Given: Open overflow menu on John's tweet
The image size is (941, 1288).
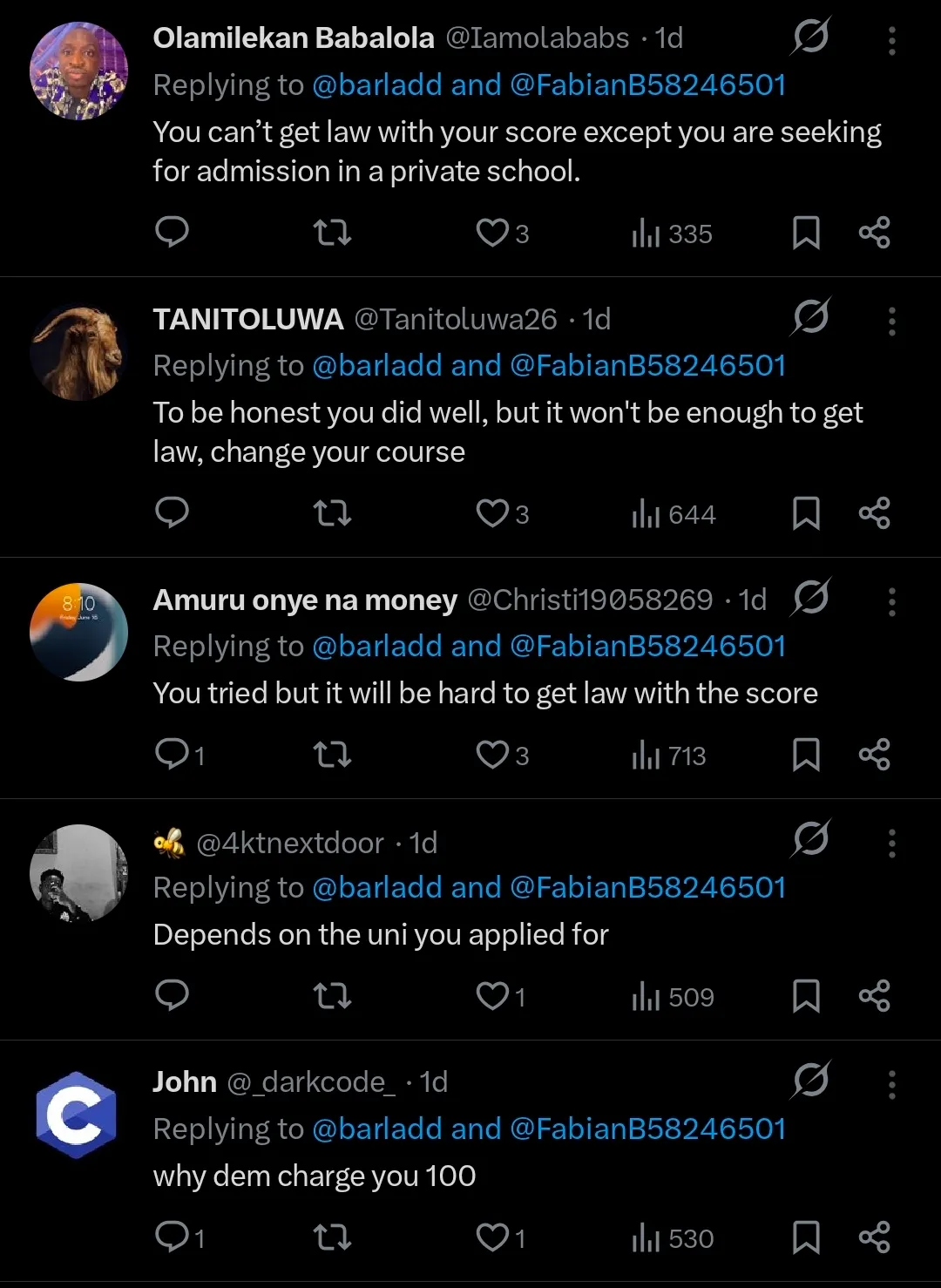Looking at the screenshot, I should (x=891, y=1084).
